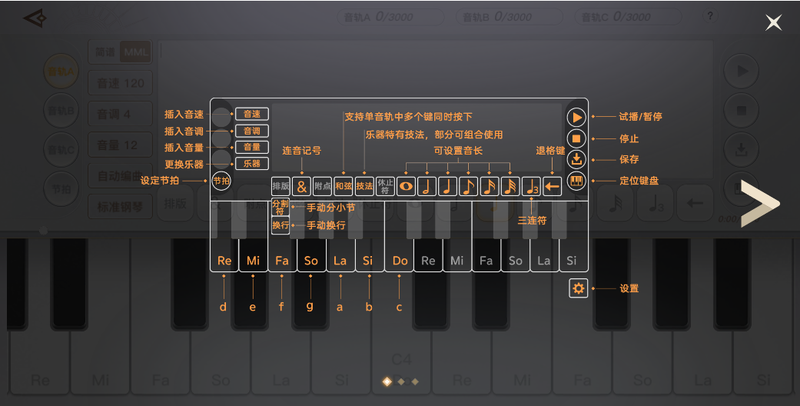The height and width of the screenshot is (406, 800).
Task: Click the tie symbol & button
Action: (x=301, y=185)
